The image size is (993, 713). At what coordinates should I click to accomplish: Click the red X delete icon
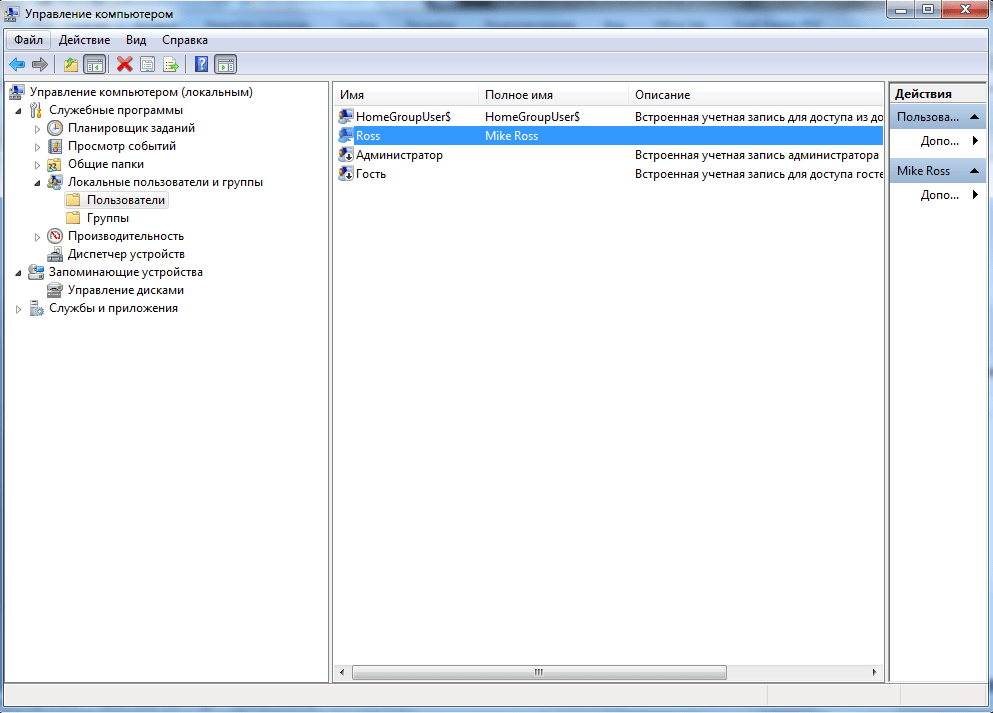pos(125,65)
